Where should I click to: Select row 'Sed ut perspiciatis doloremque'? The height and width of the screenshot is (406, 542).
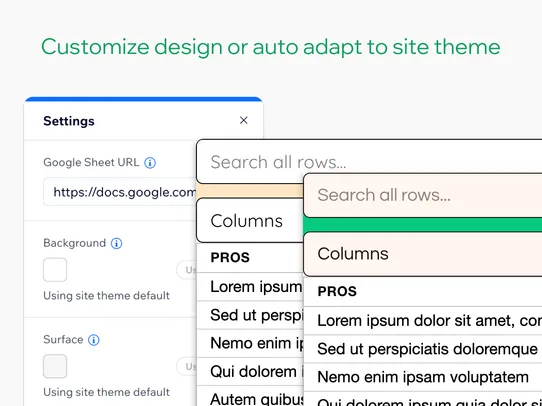(423, 349)
